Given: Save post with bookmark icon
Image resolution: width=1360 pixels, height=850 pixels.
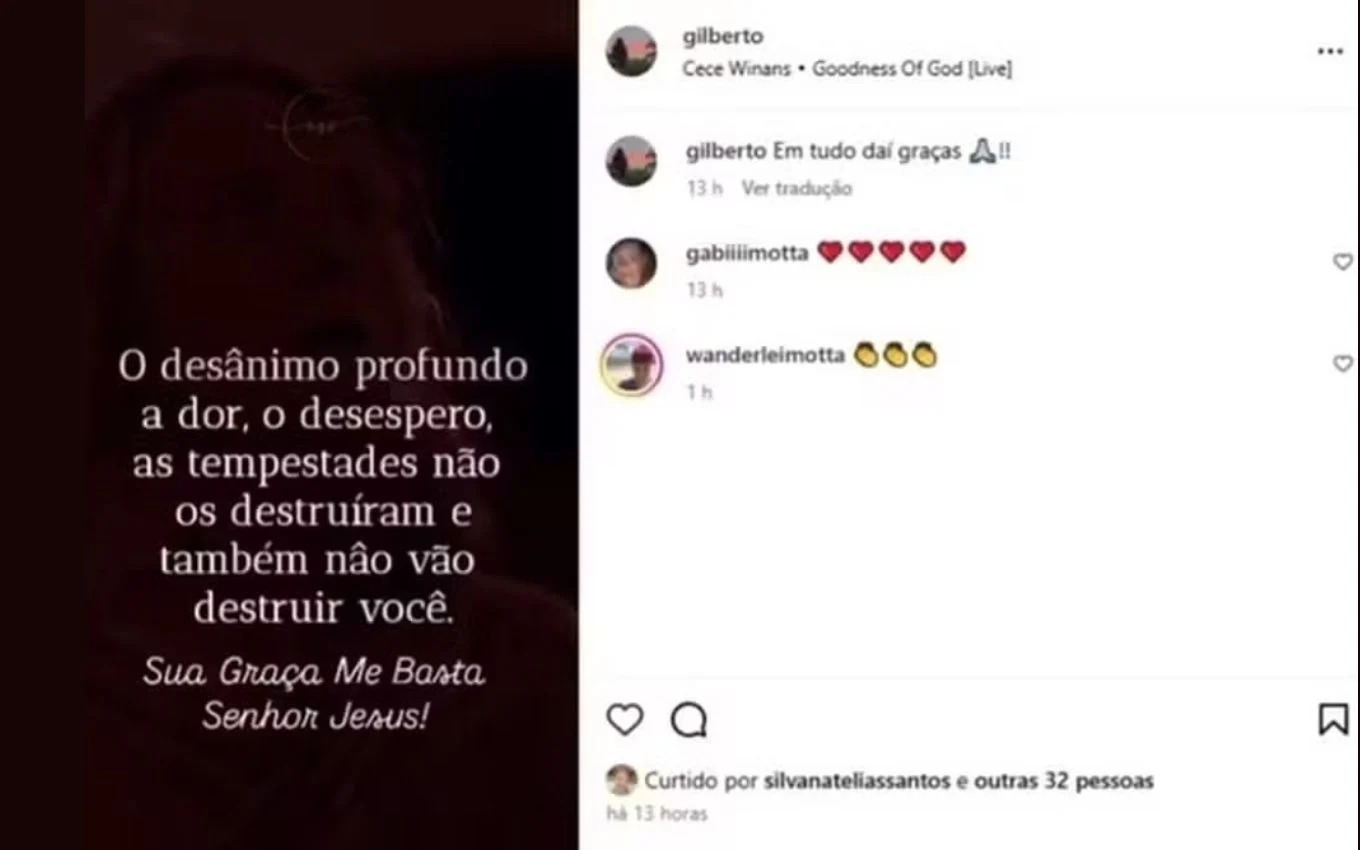Looking at the screenshot, I should click(1333, 719).
